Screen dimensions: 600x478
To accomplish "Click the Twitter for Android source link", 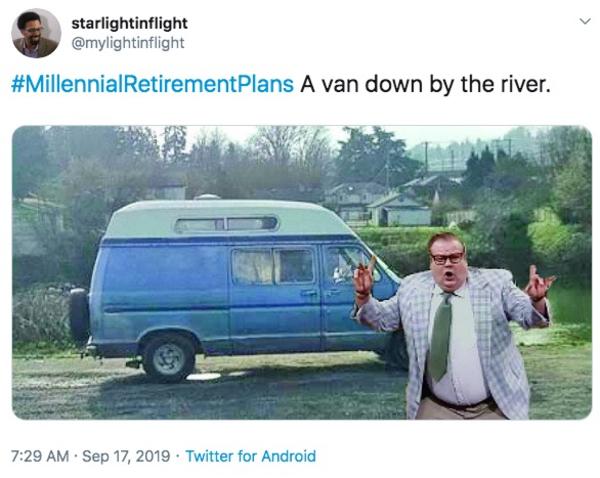I will [x=251, y=456].
